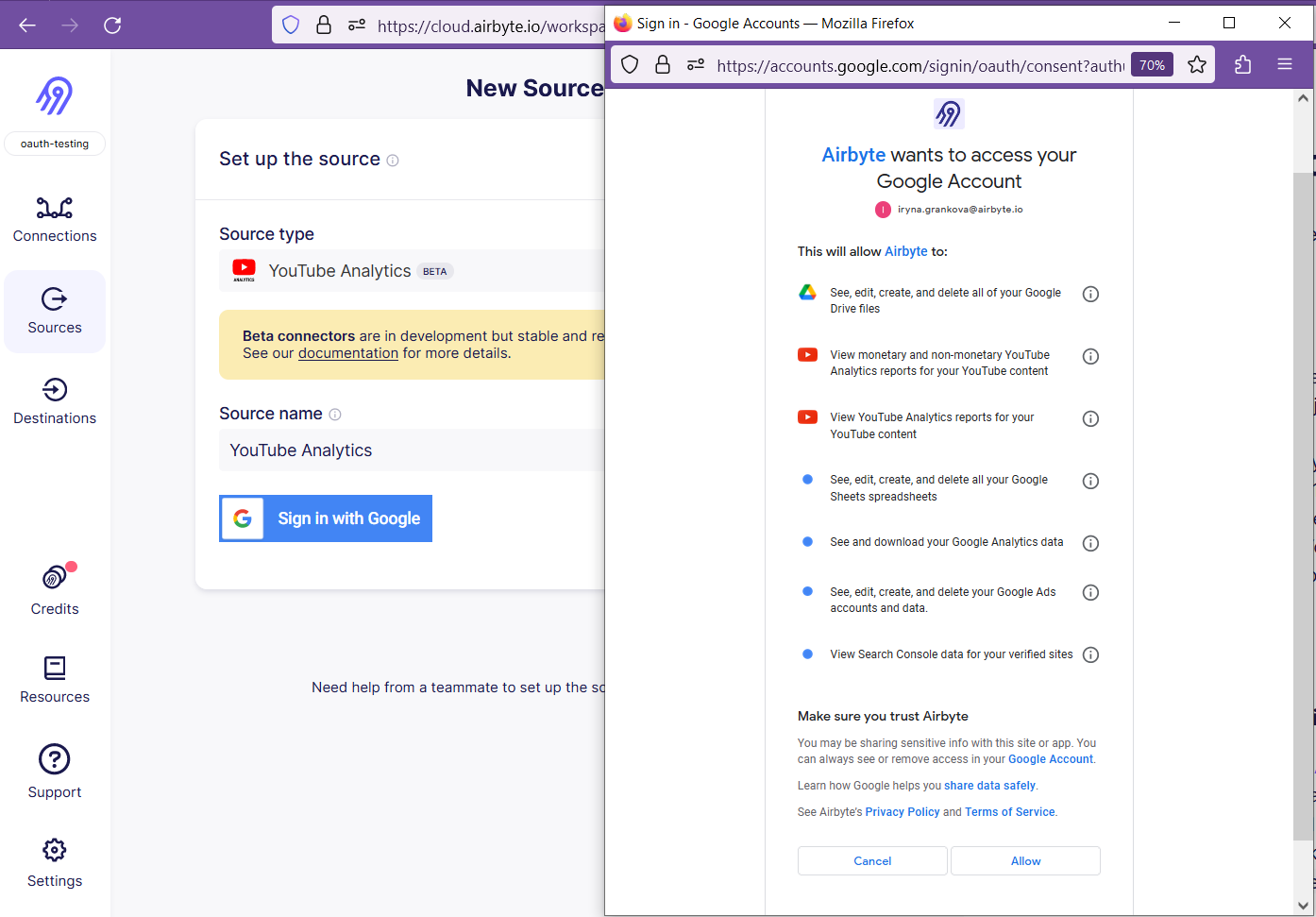Bookmark the consent page with the star icon
The width and height of the screenshot is (1316, 917).
[1196, 64]
